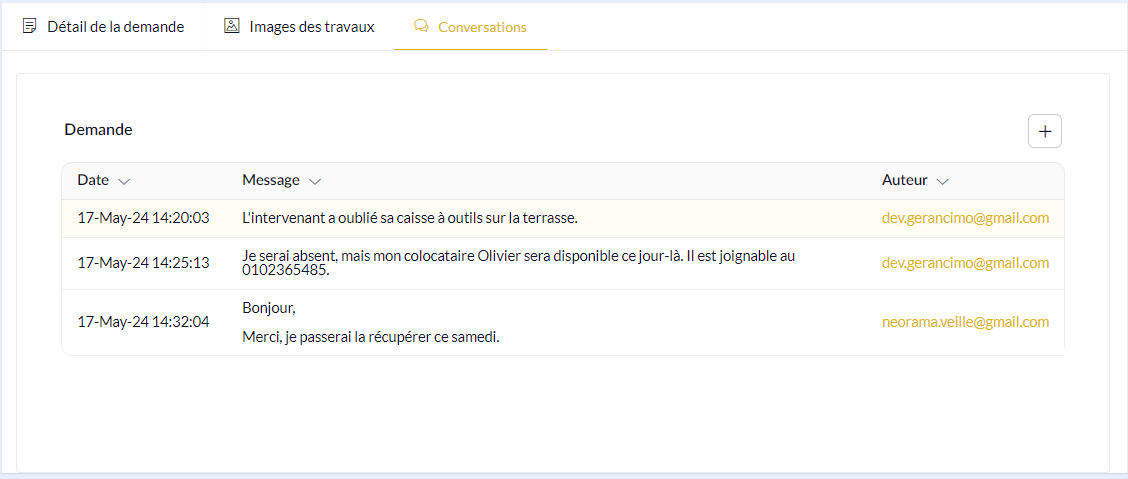Select the Conversations tab
Image resolution: width=1128 pixels, height=479 pixels.
point(482,27)
